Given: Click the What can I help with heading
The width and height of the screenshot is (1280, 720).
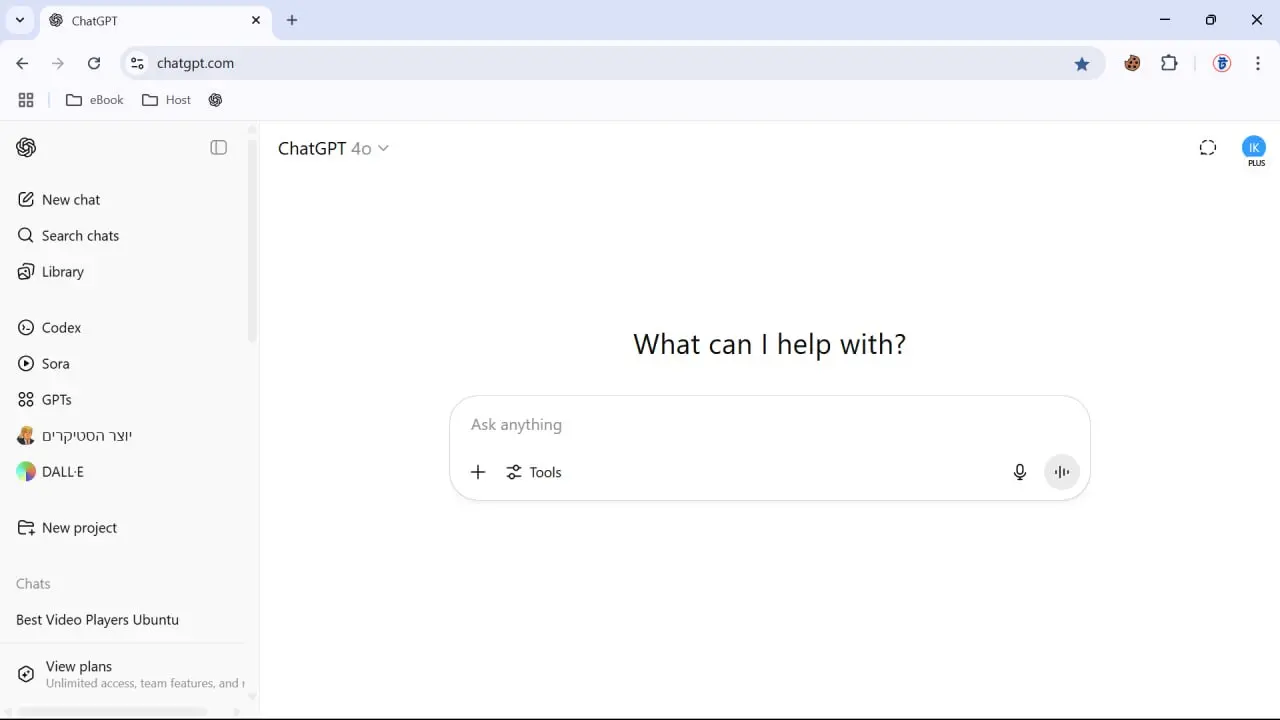Looking at the screenshot, I should (x=770, y=344).
